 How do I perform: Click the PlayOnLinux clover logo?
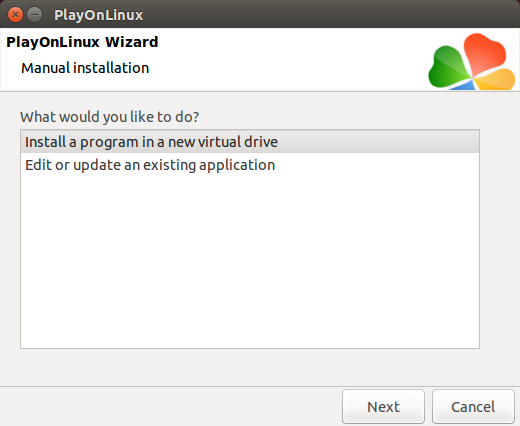tap(472, 61)
